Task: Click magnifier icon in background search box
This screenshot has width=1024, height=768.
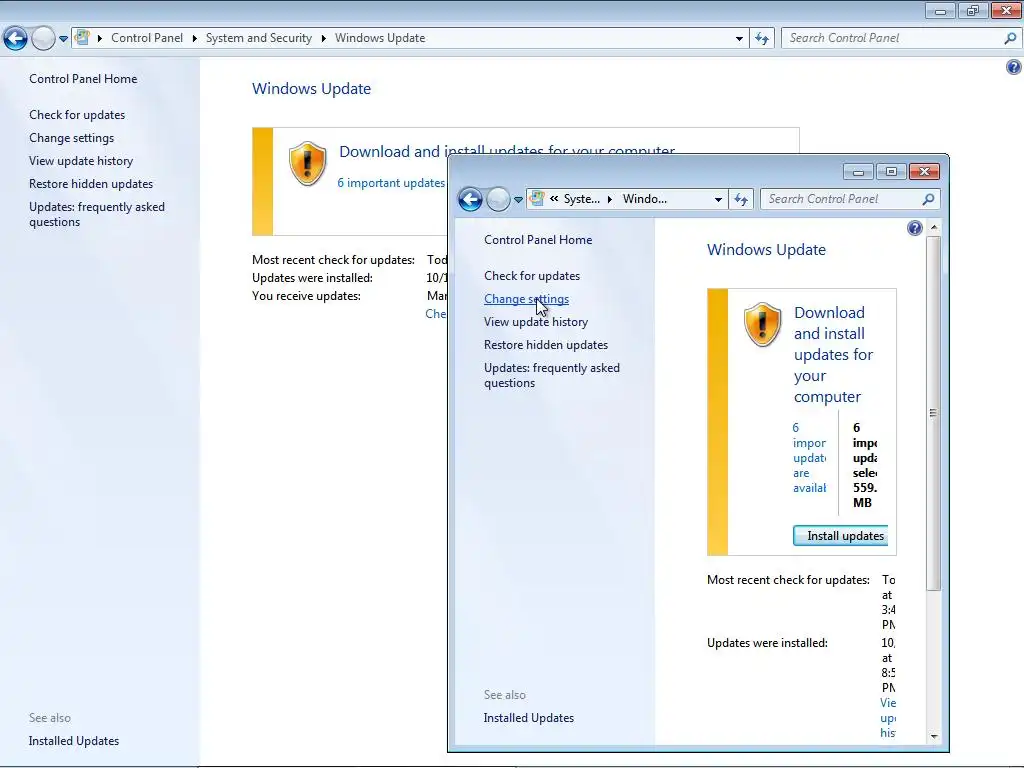Action: (1010, 38)
